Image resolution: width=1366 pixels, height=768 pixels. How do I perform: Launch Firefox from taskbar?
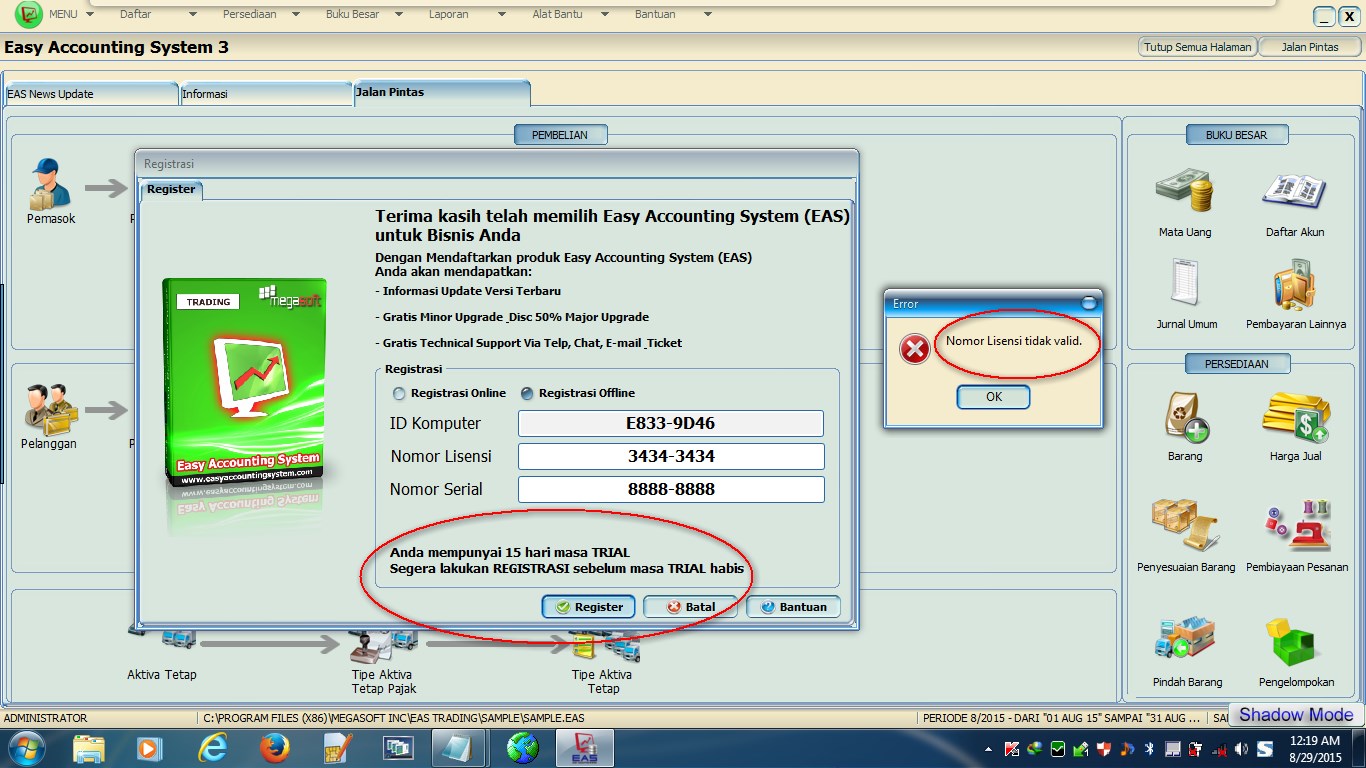click(x=274, y=748)
